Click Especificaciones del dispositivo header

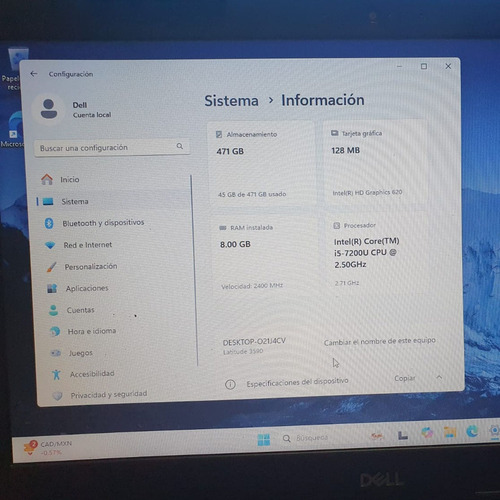297,382
